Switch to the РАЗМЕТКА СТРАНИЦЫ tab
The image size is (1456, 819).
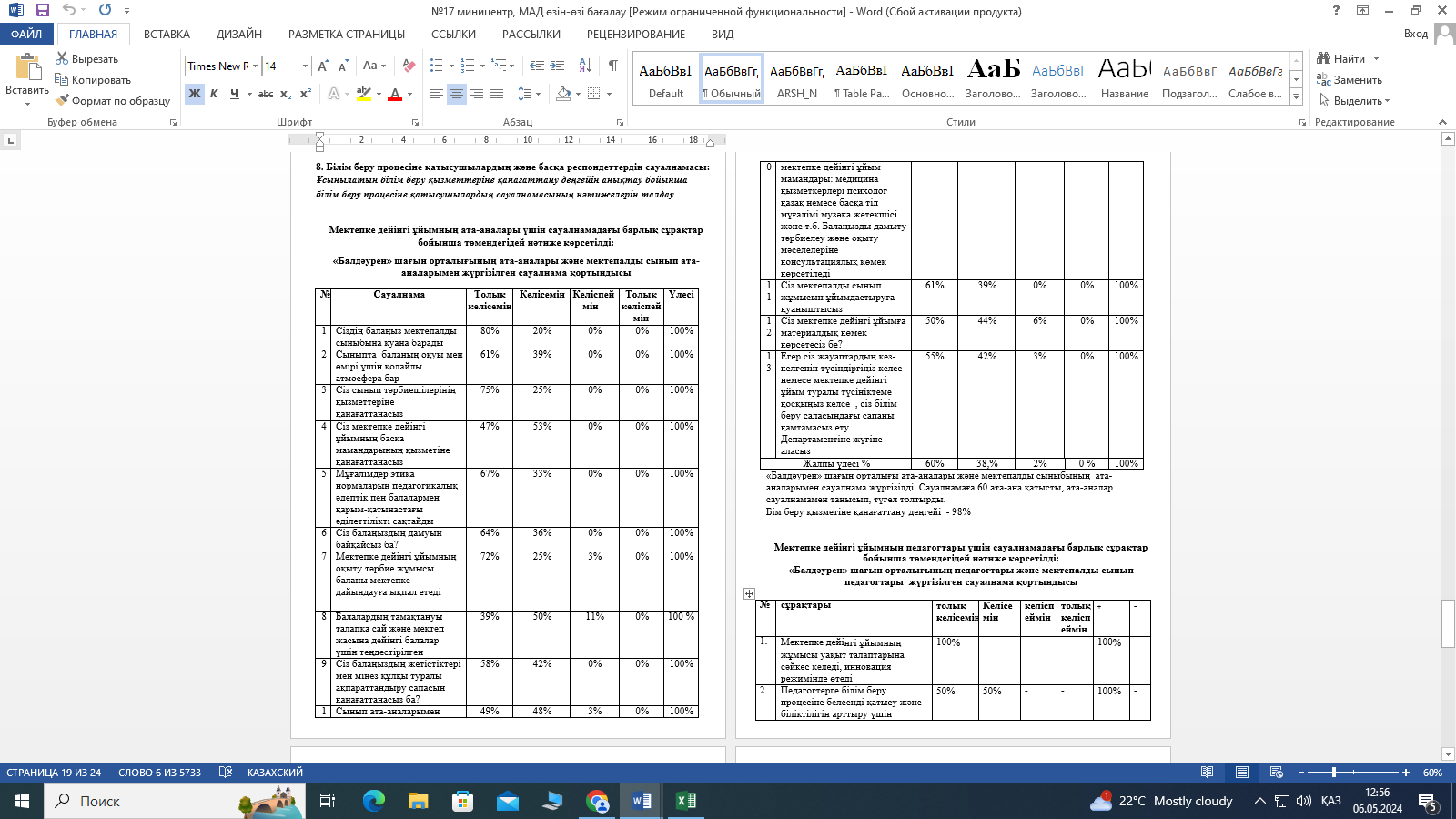click(347, 34)
